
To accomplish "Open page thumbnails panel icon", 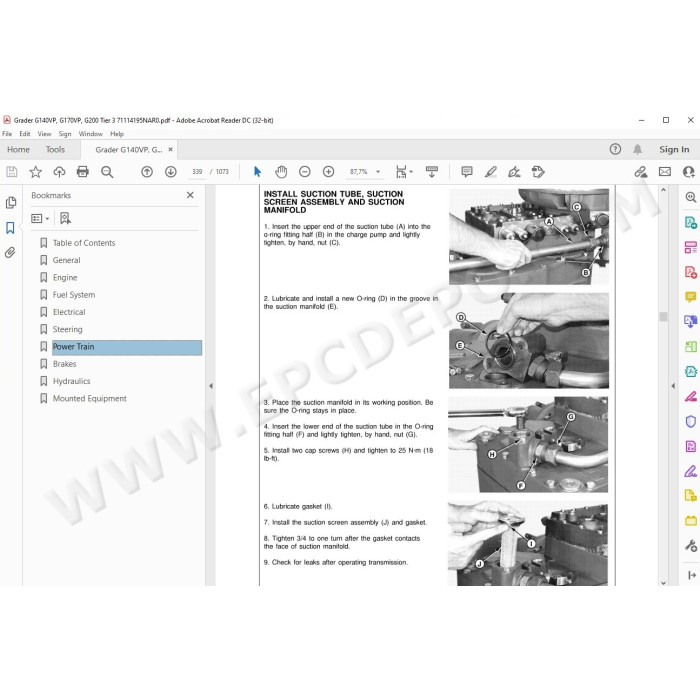I will click(11, 203).
